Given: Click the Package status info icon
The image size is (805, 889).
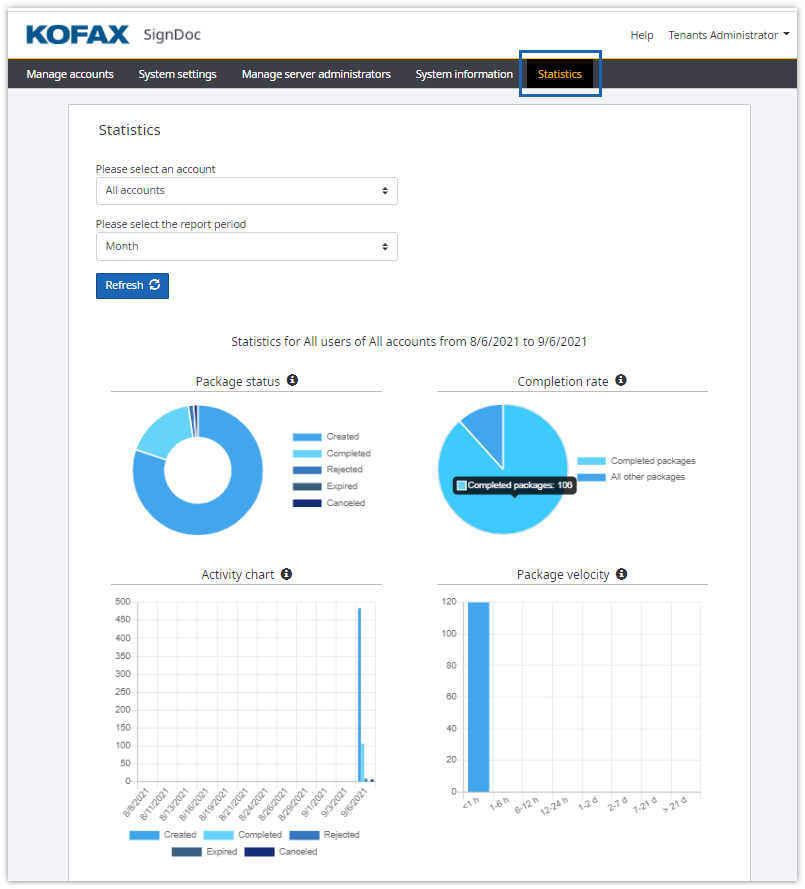Looking at the screenshot, I should 292,381.
